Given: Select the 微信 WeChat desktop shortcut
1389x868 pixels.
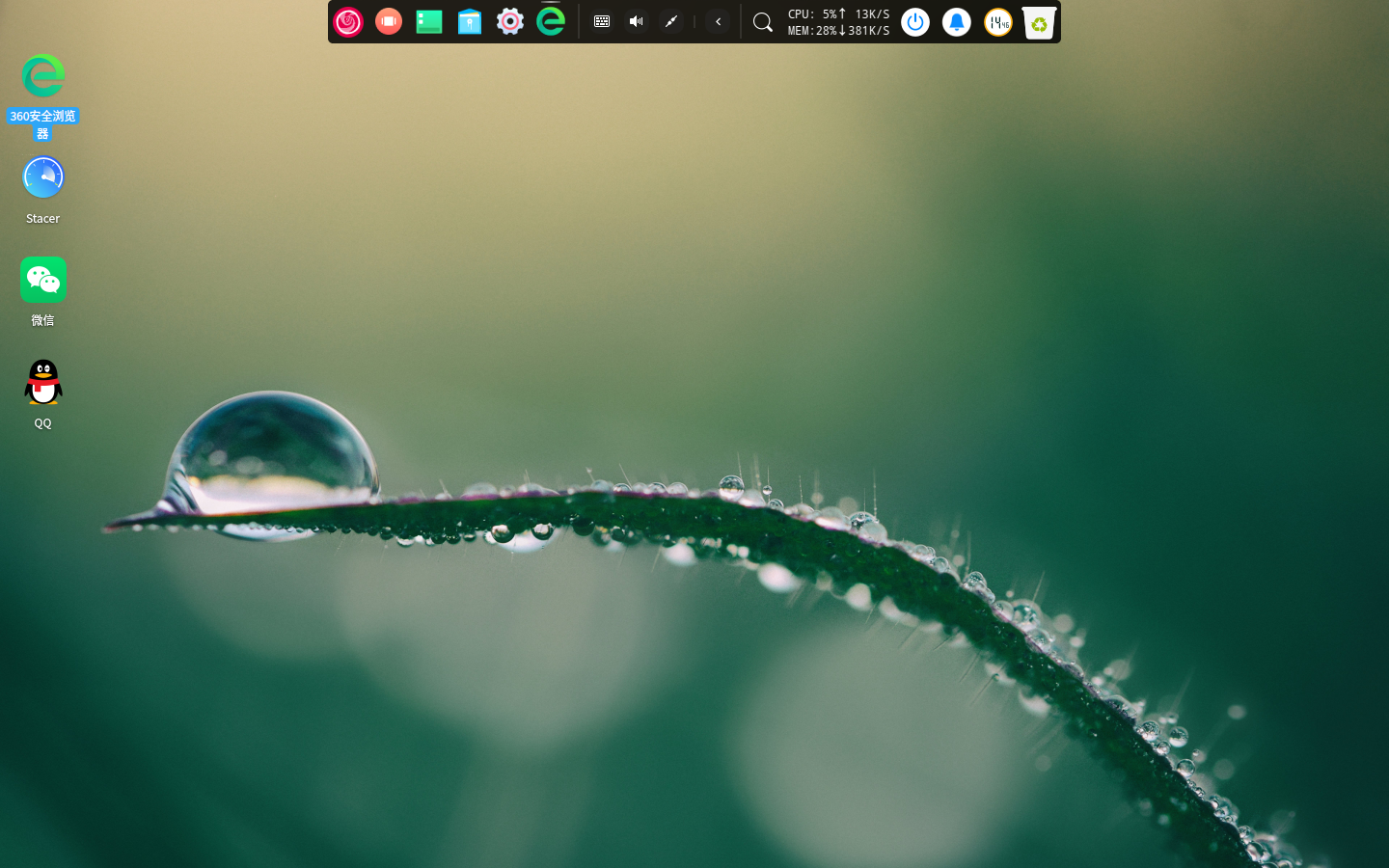Looking at the screenshot, I should [x=42, y=292].
